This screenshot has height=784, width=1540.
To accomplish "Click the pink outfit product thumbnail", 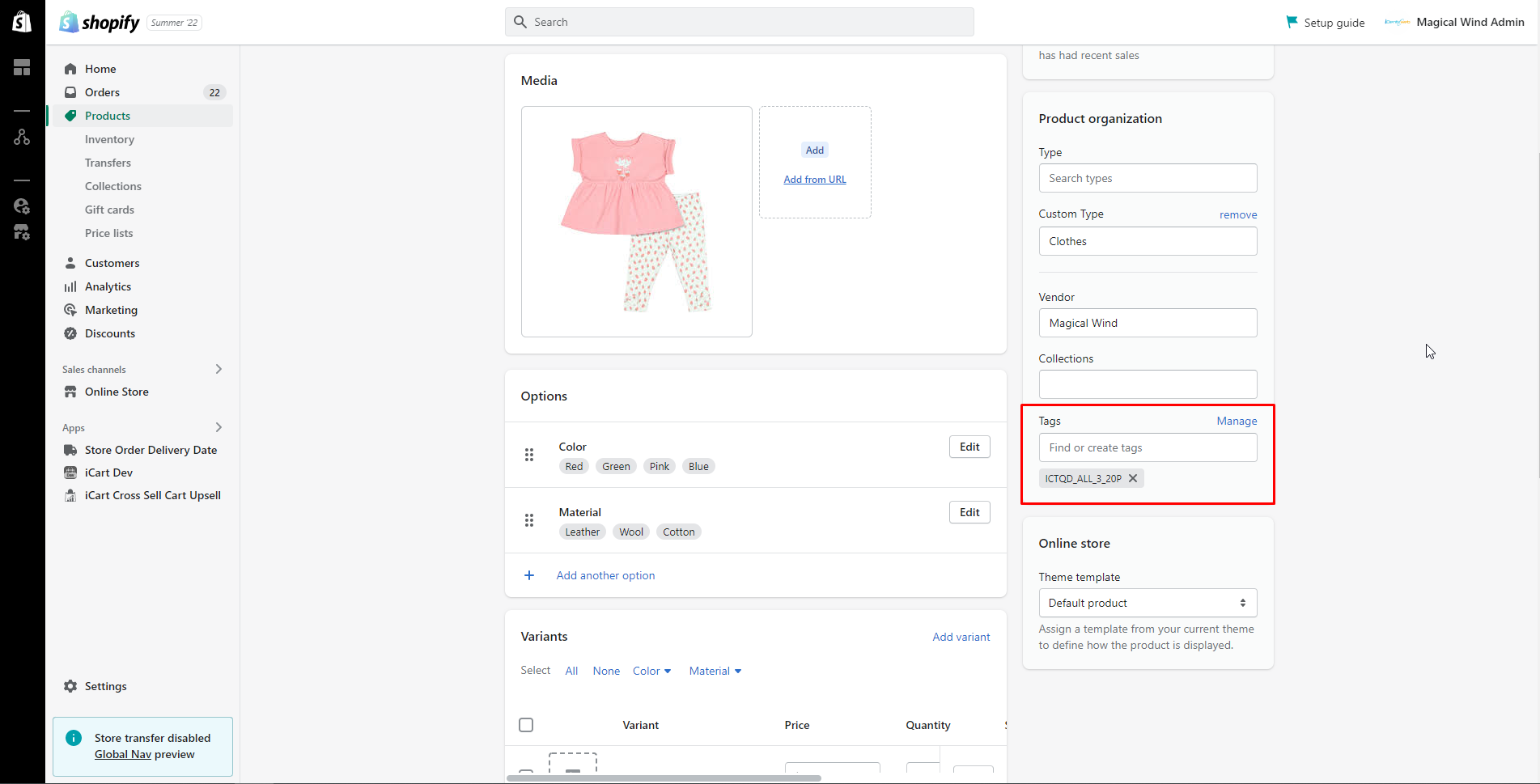I will pyautogui.click(x=637, y=222).
